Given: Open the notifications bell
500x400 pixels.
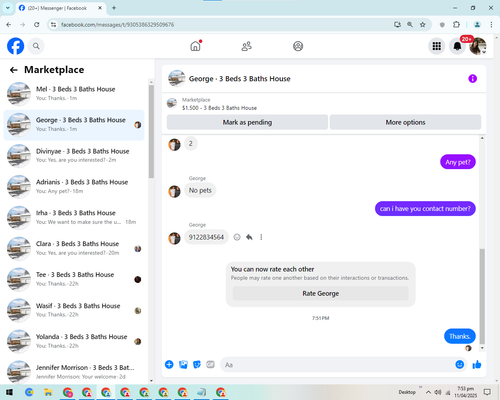Looking at the screenshot, I should point(457,46).
